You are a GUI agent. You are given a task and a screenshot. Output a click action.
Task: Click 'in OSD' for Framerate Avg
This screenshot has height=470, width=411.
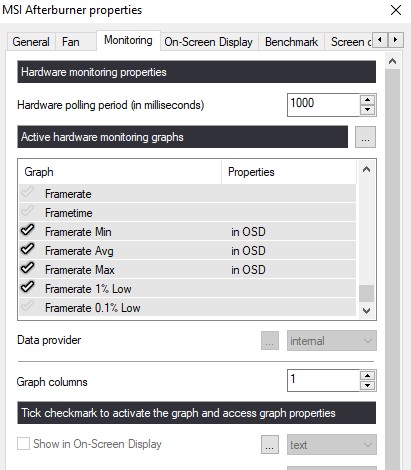[x=248, y=251]
